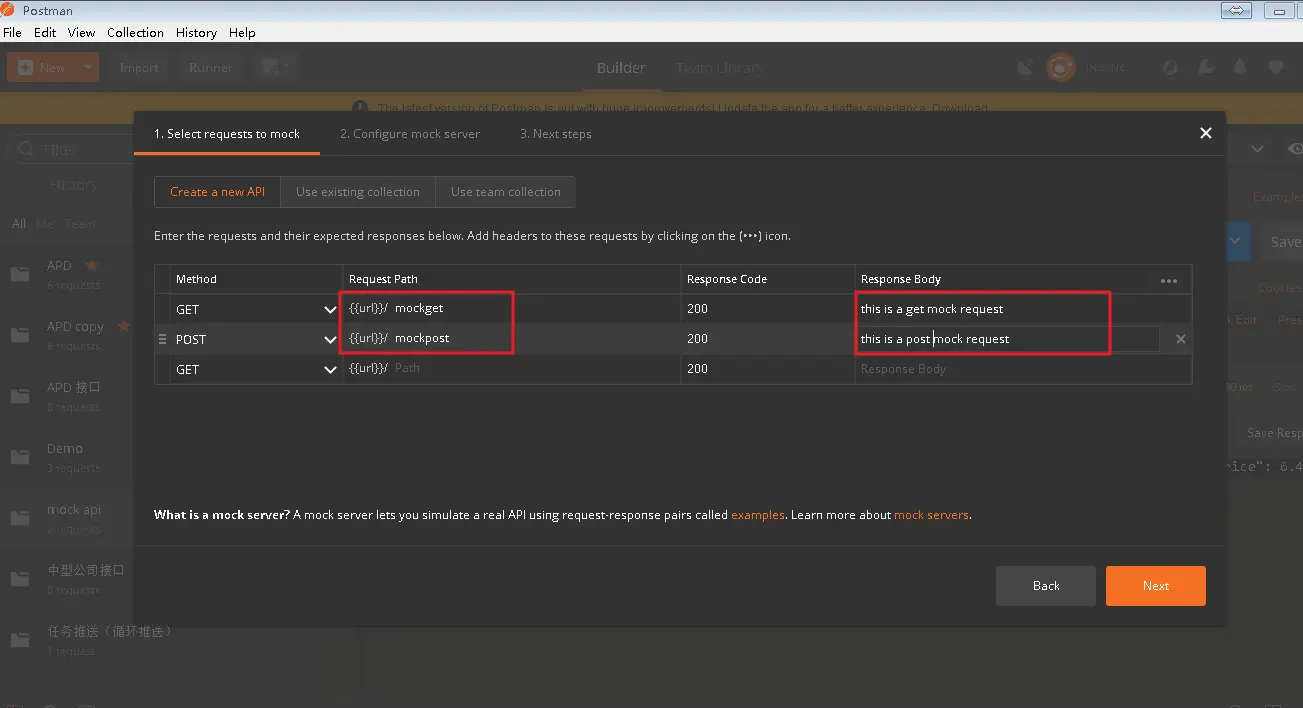Screen dimensions: 1303x708
Task: Open the File menu
Action: pos(12,32)
